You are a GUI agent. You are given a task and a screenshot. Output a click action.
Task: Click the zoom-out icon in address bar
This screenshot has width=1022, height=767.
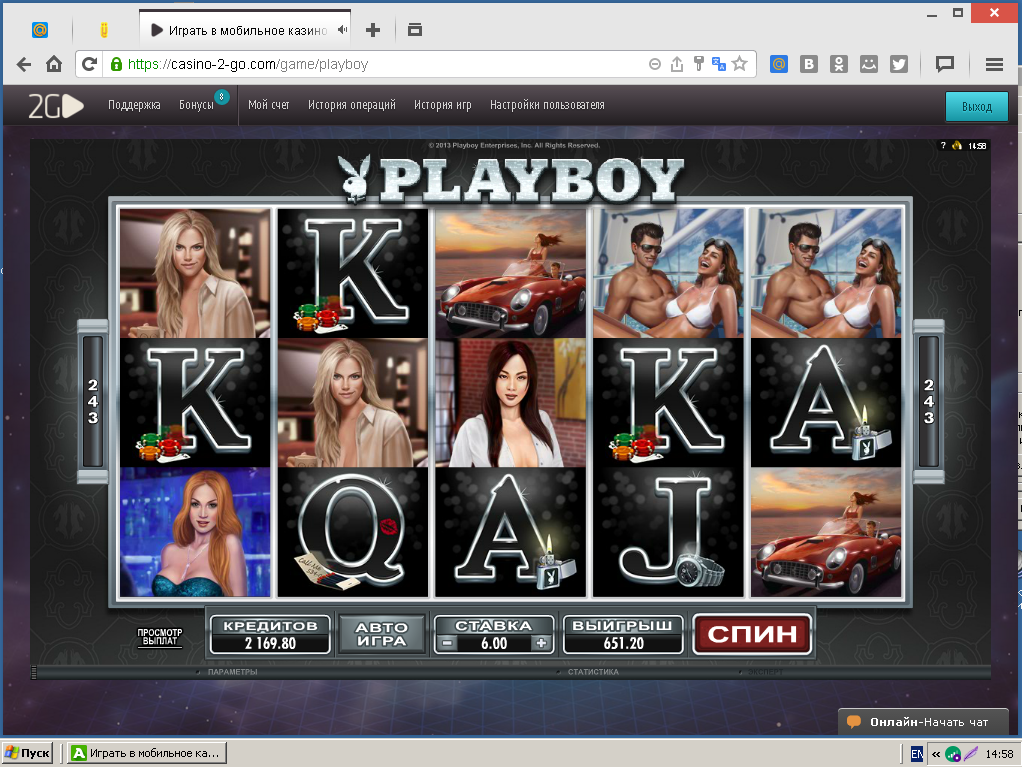coord(655,64)
